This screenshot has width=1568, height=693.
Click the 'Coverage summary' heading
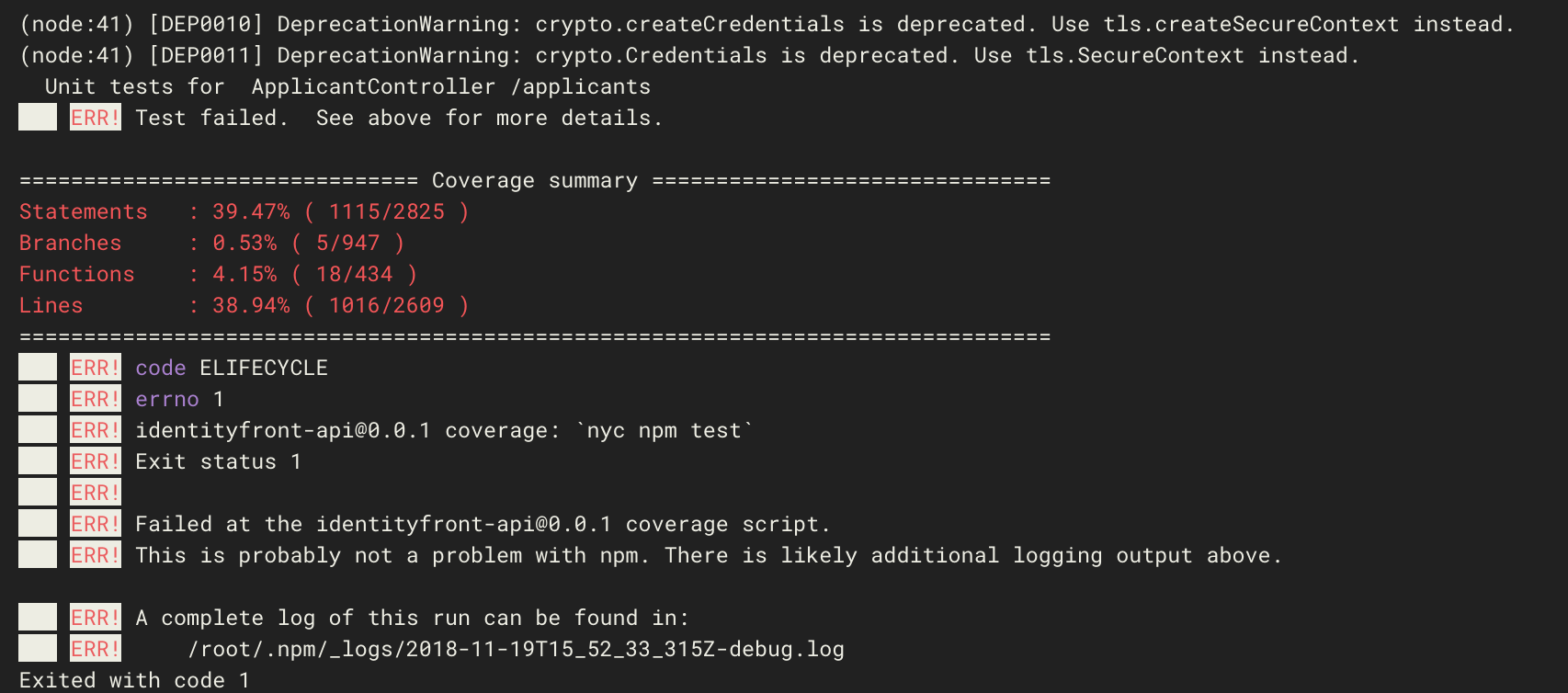(x=535, y=181)
